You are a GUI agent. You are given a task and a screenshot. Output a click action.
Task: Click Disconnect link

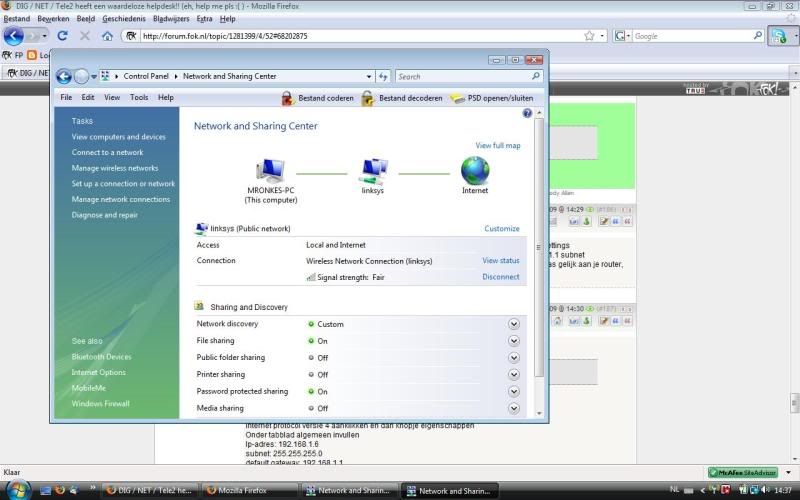coord(501,277)
